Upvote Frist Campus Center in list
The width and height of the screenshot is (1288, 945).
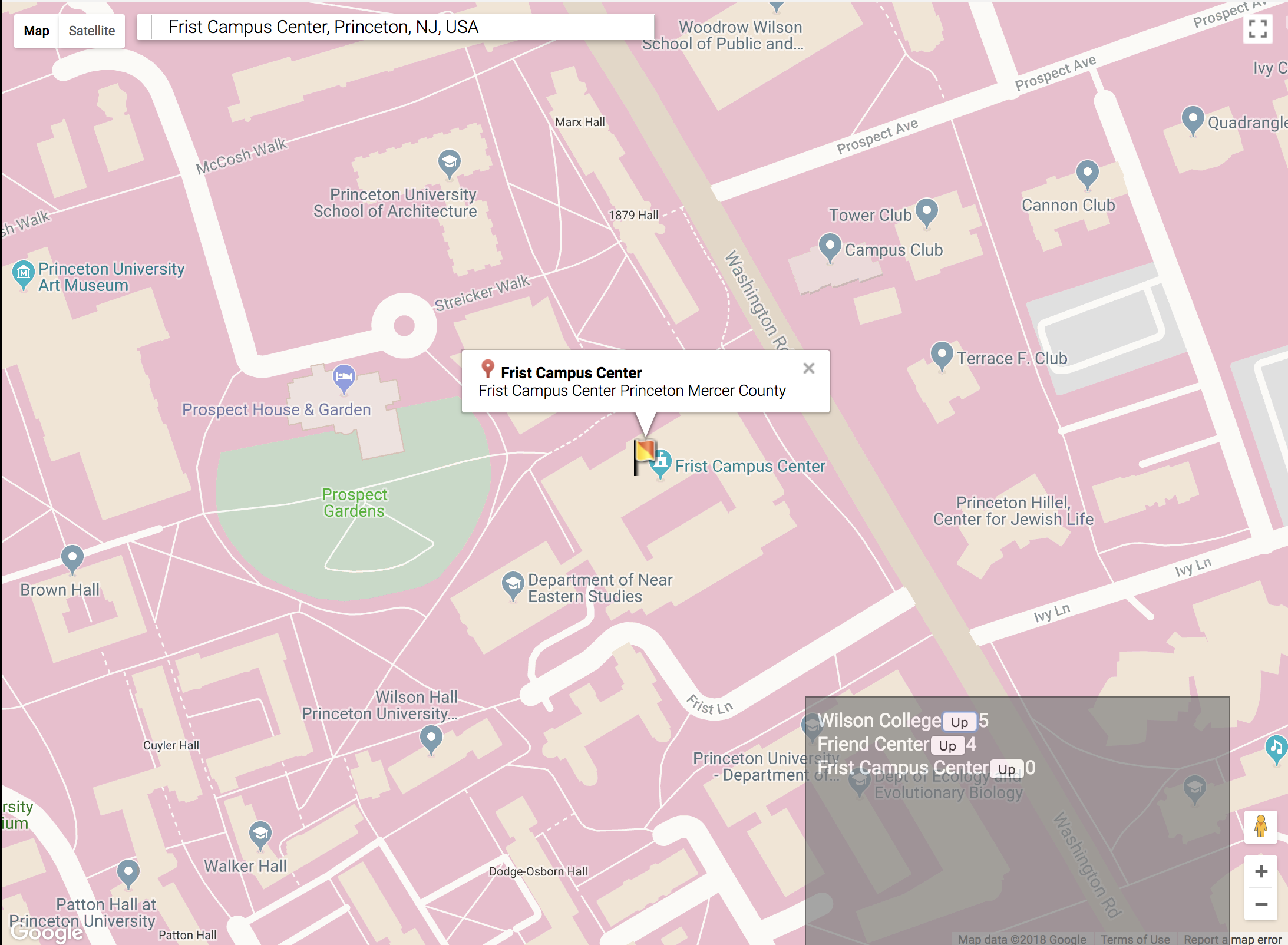(1006, 769)
